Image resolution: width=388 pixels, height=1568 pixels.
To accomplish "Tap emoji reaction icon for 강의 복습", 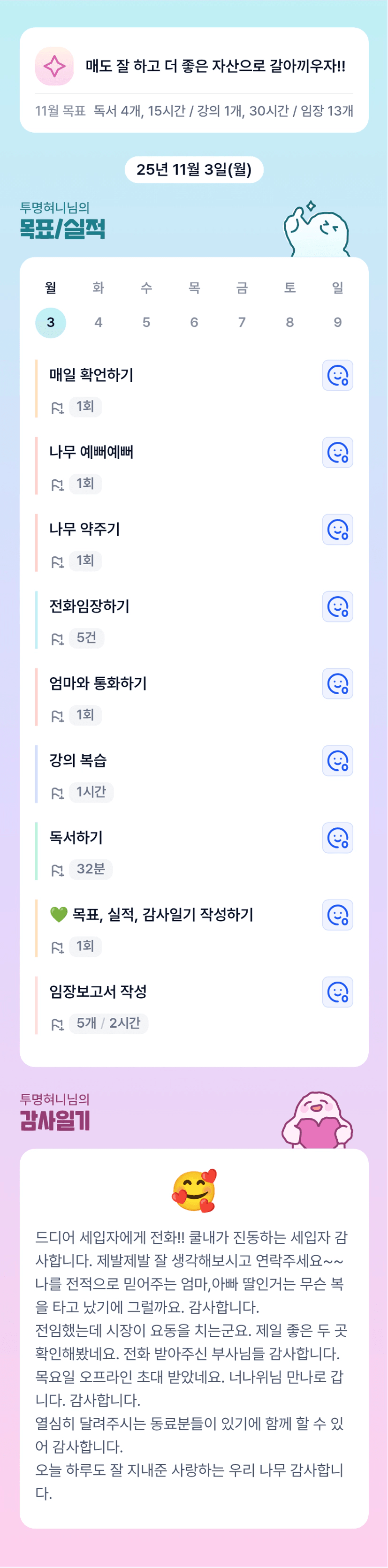I will point(337,761).
